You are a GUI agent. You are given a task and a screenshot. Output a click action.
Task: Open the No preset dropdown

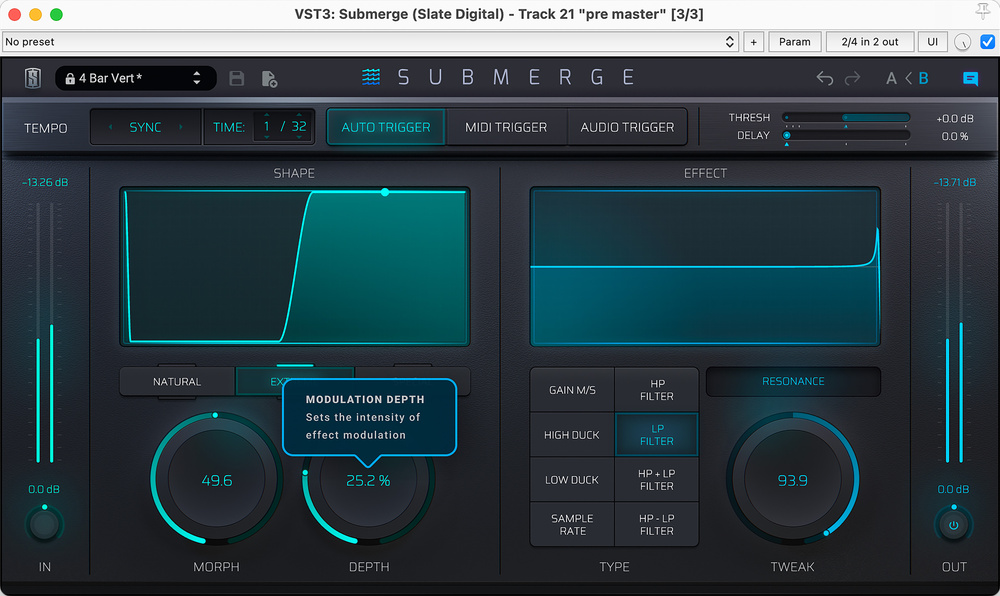point(370,42)
